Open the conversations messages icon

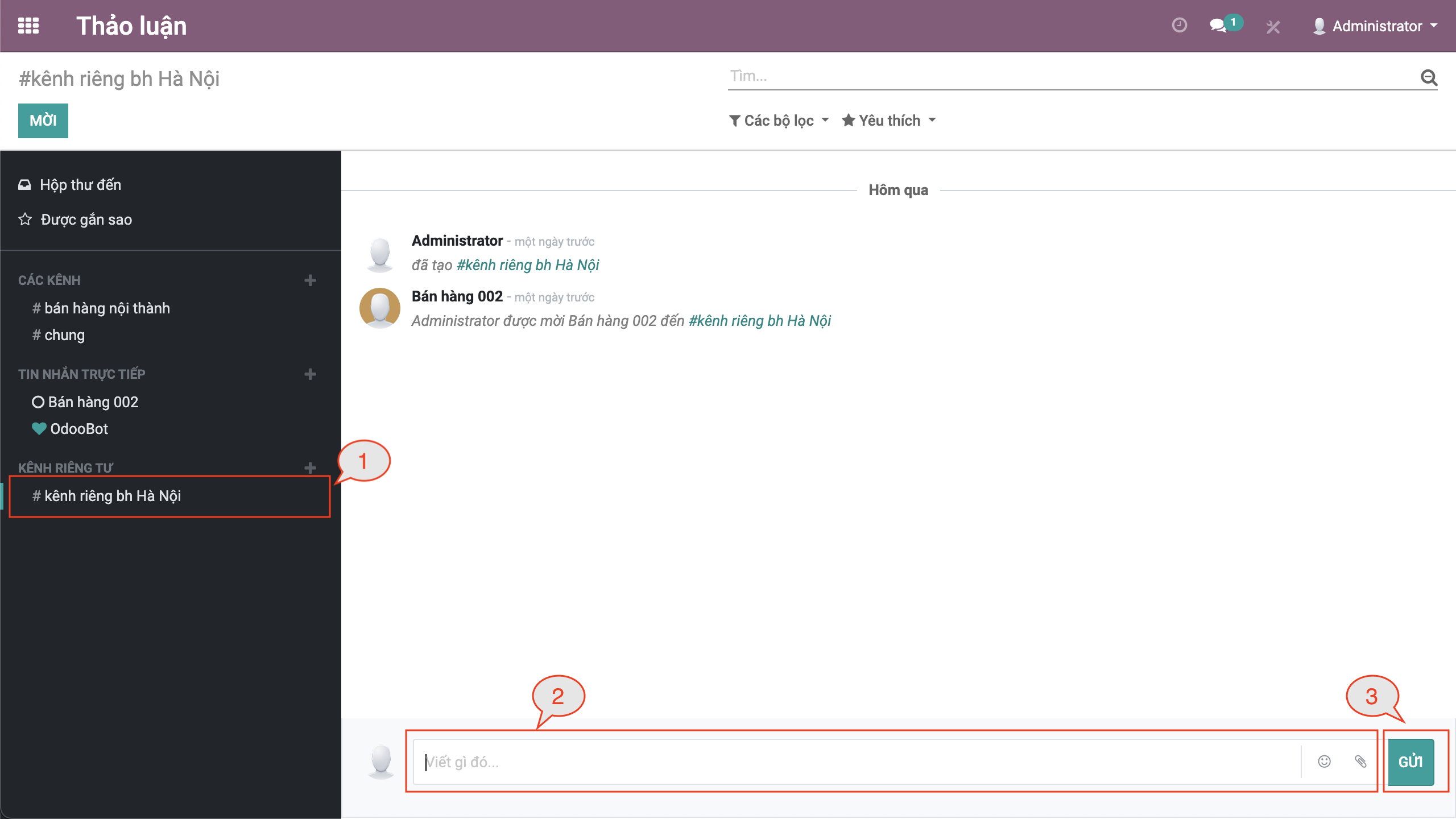(x=1218, y=26)
